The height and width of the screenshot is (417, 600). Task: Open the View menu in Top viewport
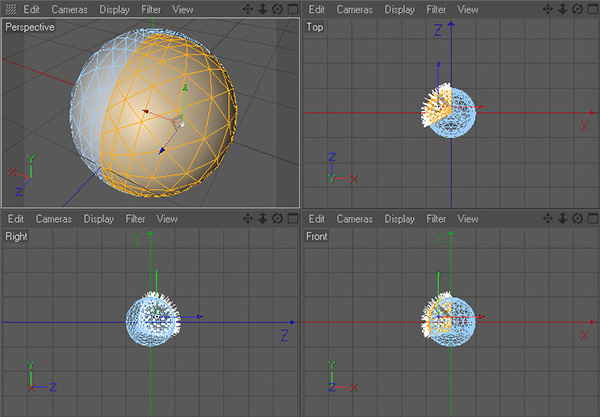468,9
